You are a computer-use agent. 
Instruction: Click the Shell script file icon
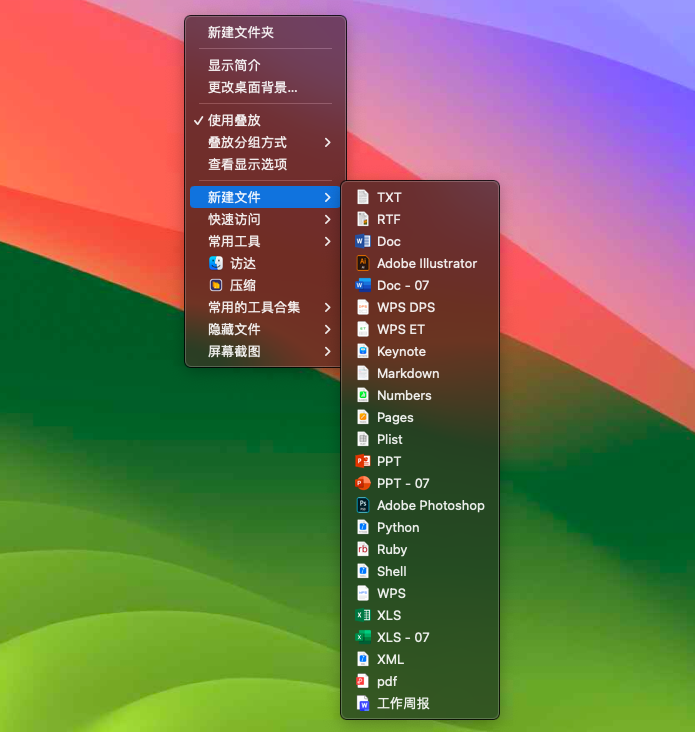click(363, 570)
